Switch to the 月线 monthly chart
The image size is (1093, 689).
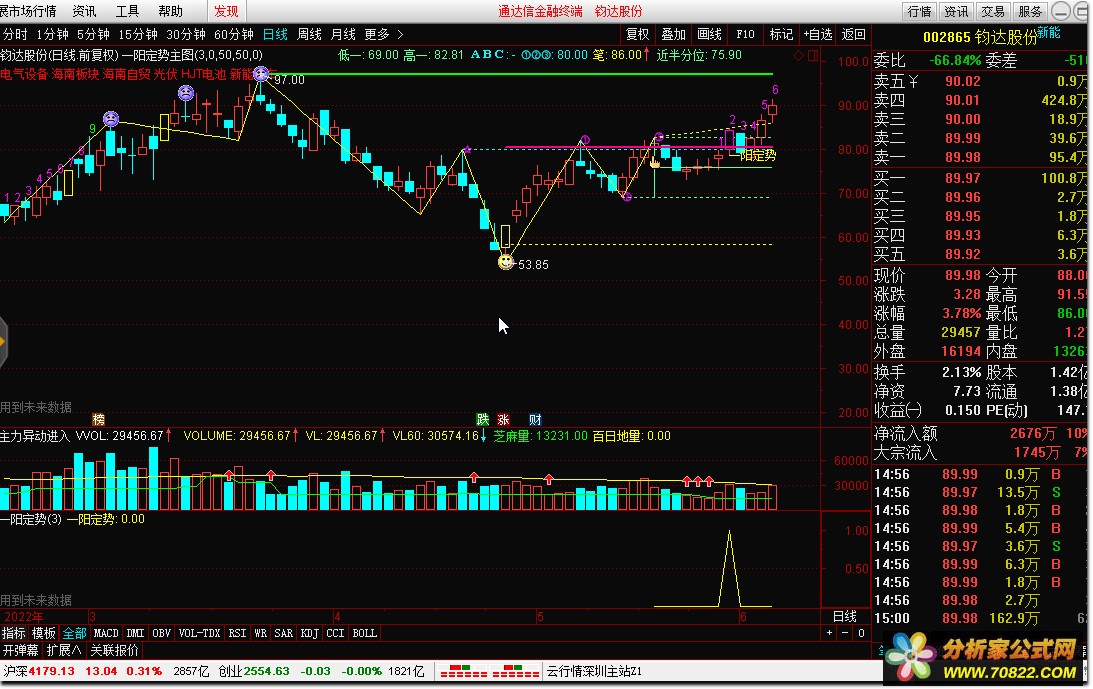point(343,34)
